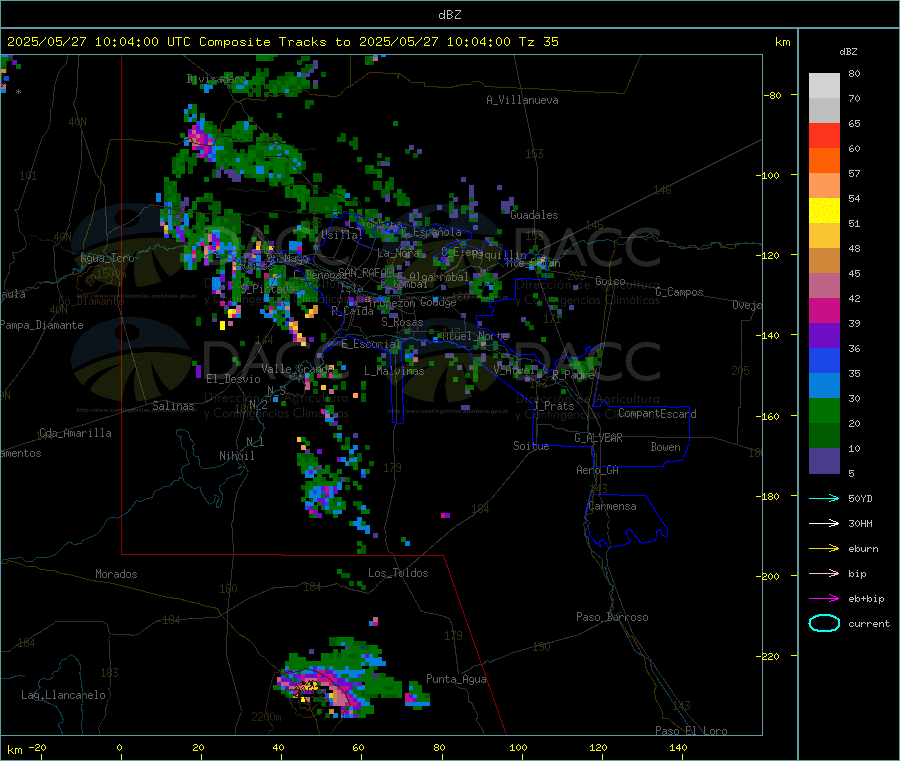Viewport: 900px width, 761px height.
Task: Select the green 30 dBZ color swatch
Action: coord(824,410)
